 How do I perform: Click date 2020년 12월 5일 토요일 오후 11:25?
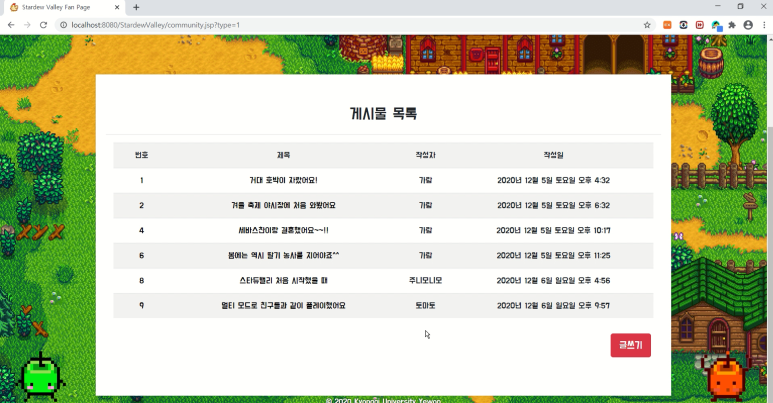[x=553, y=256]
